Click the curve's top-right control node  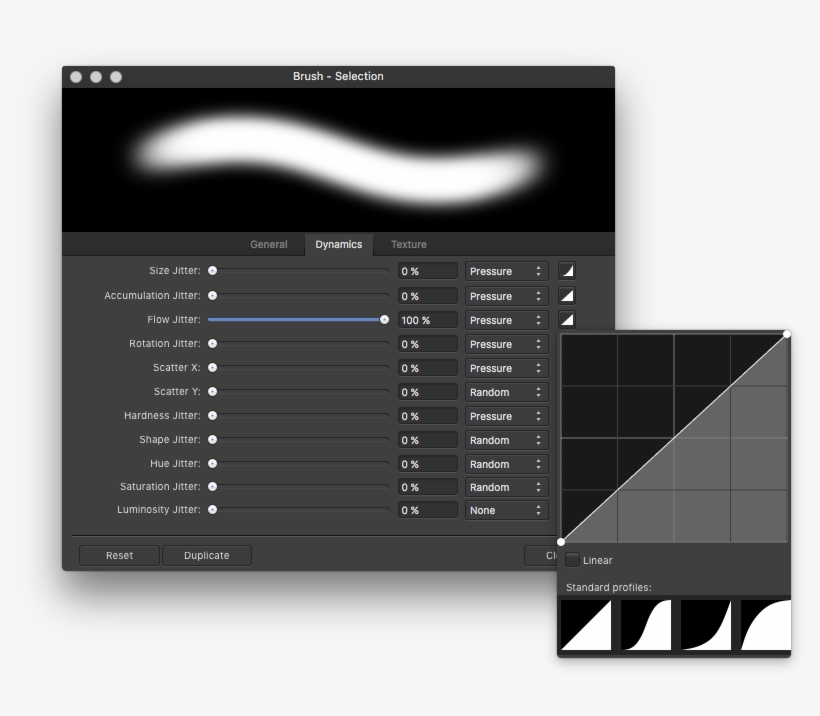(787, 334)
